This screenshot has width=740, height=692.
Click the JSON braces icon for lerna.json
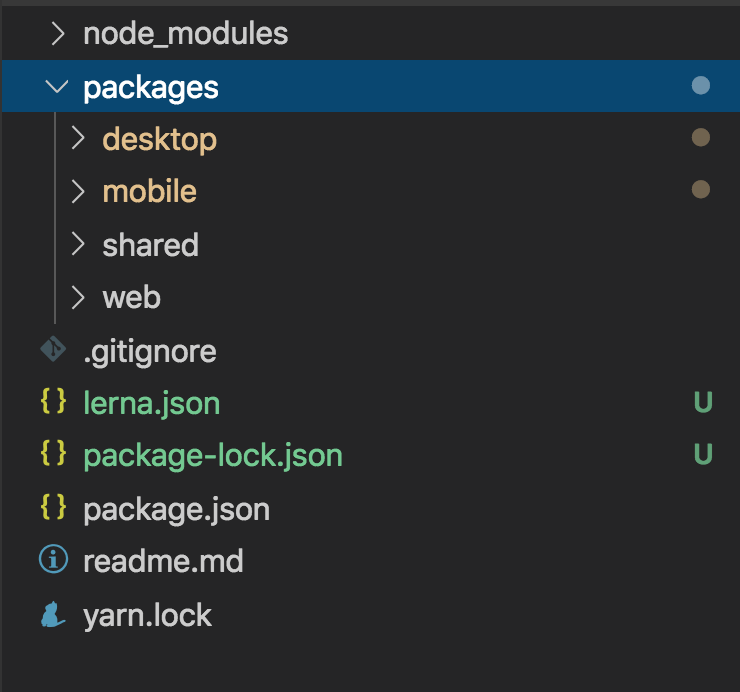click(x=52, y=403)
